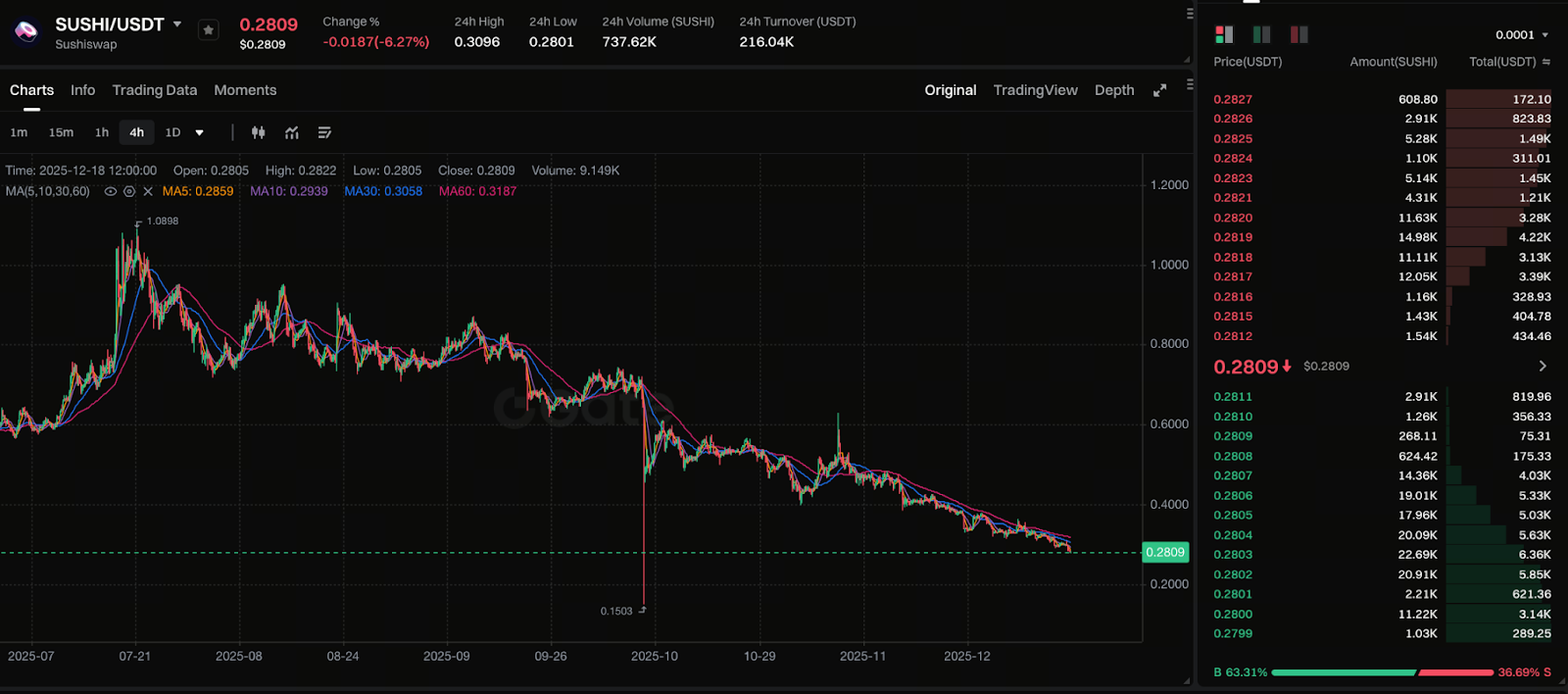1568x694 pixels.
Task: Open 0.0001 price precision dropdown
Action: pyautogui.click(x=1521, y=35)
